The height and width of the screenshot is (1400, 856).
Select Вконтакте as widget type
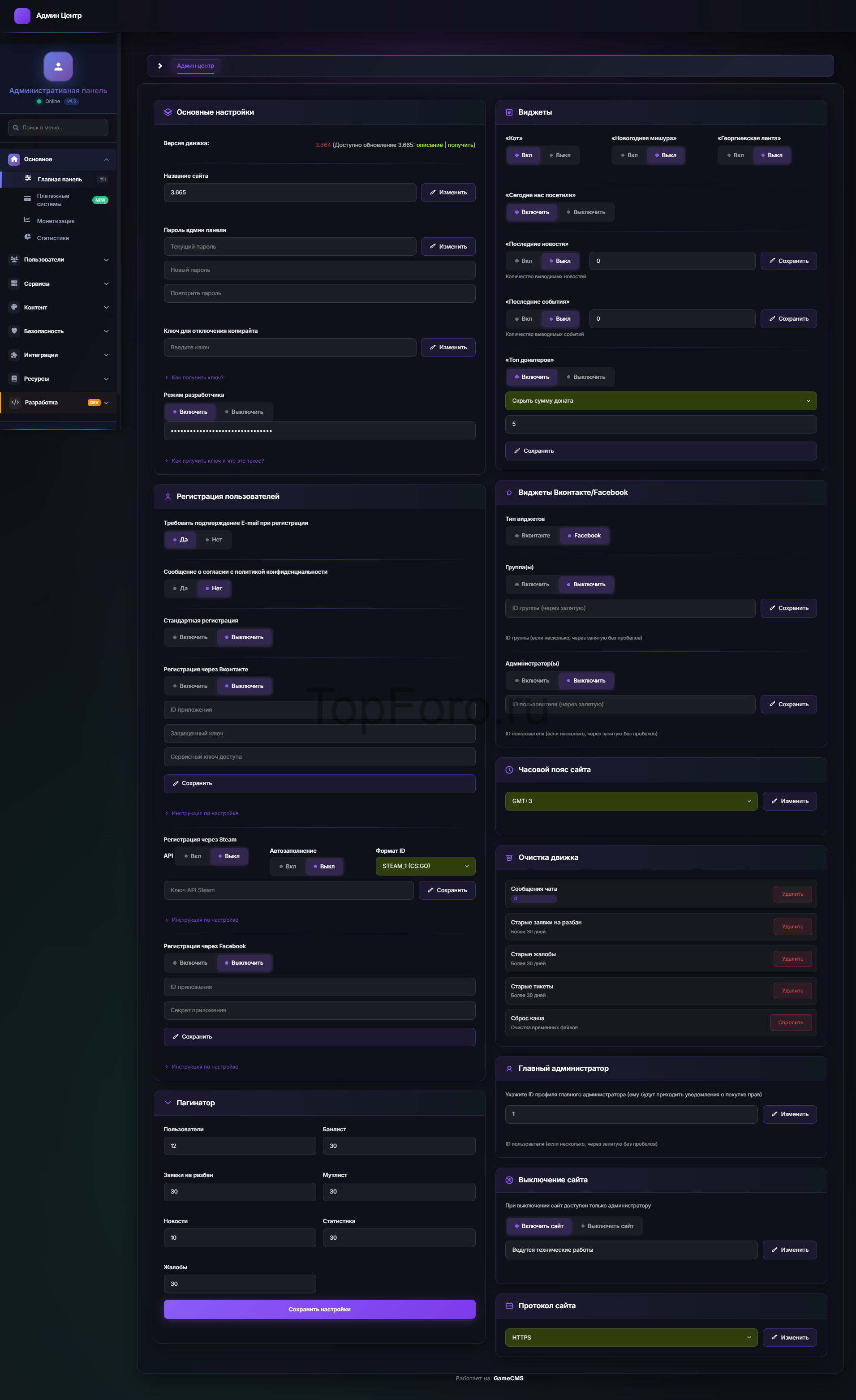[x=532, y=535]
